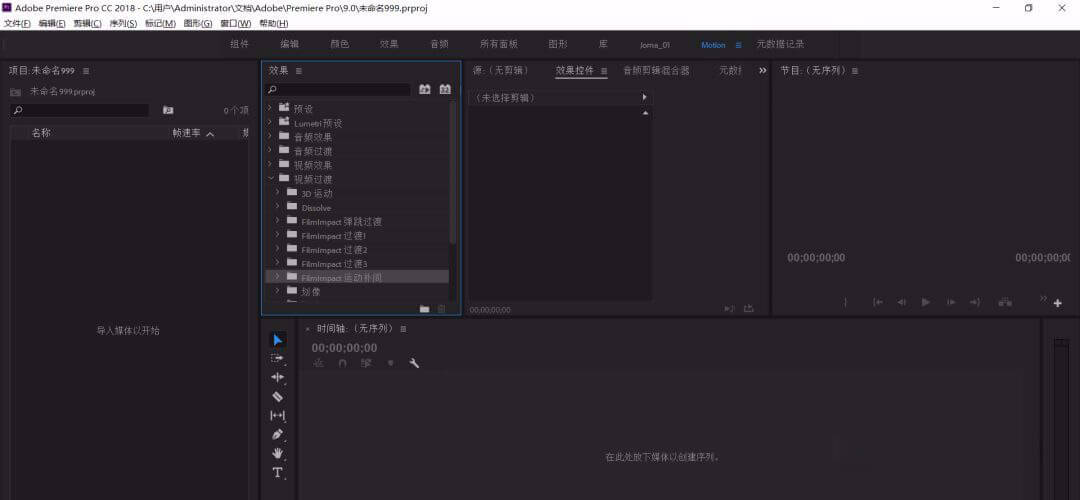Click Effects panel search field
The height and width of the screenshot is (500, 1080).
click(x=338, y=90)
